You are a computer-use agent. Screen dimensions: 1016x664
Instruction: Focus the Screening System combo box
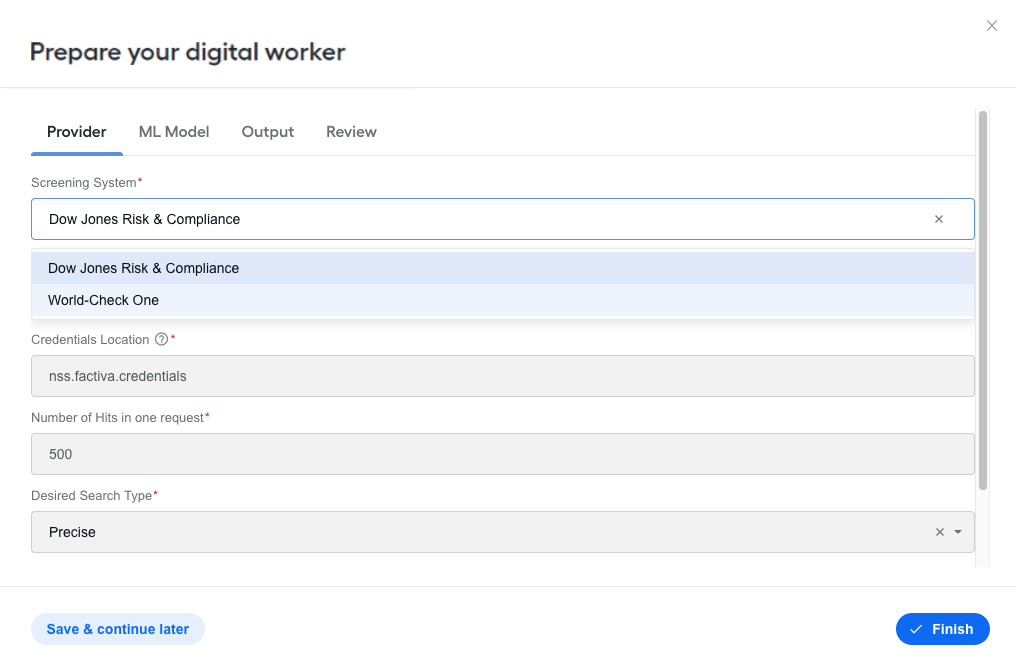(x=503, y=219)
